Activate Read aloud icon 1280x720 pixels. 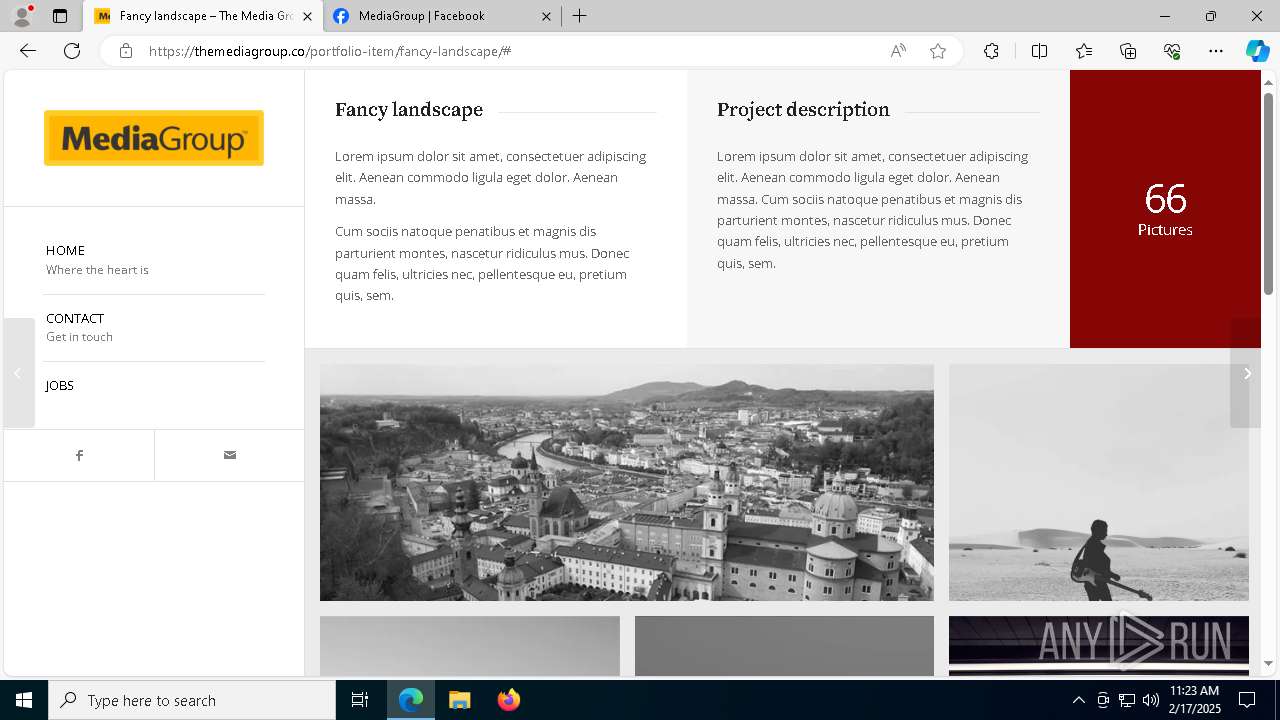pyautogui.click(x=898, y=51)
